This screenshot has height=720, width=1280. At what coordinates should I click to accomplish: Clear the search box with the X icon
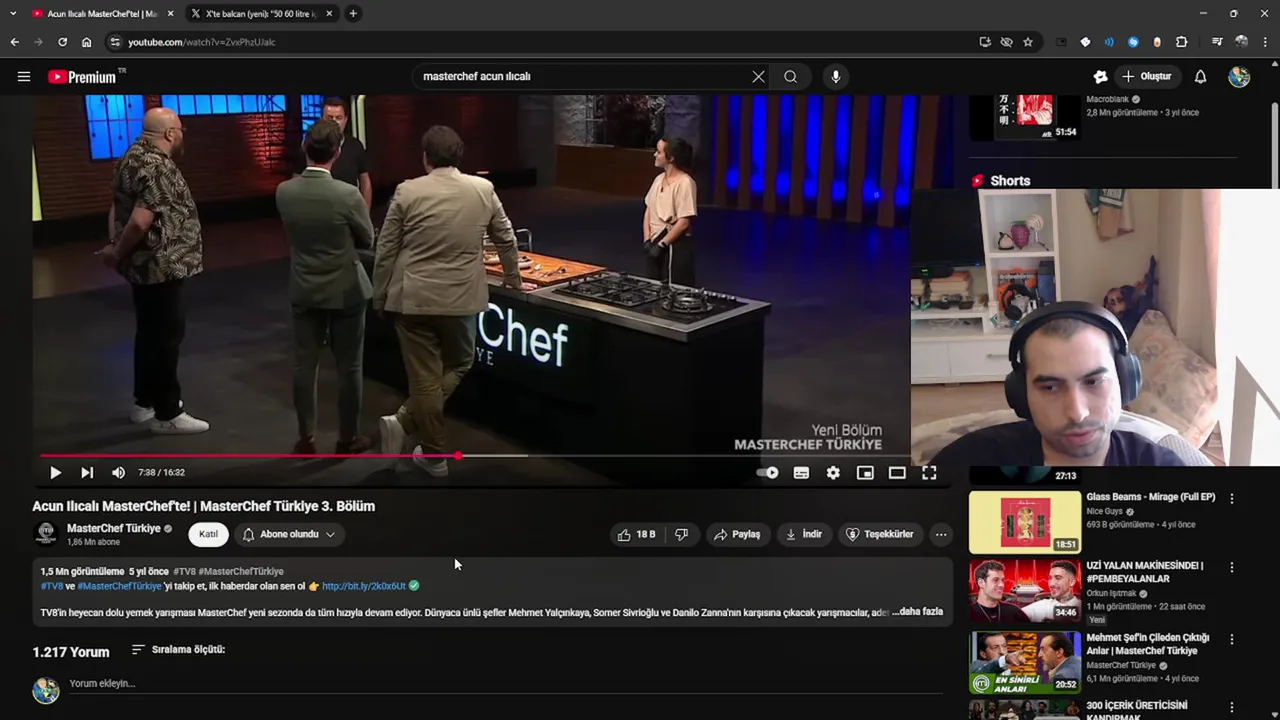[x=758, y=76]
